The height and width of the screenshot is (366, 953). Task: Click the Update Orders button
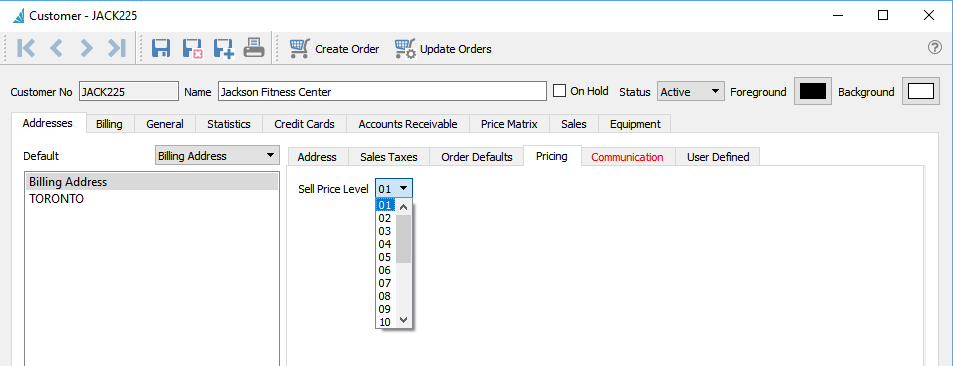pos(442,49)
